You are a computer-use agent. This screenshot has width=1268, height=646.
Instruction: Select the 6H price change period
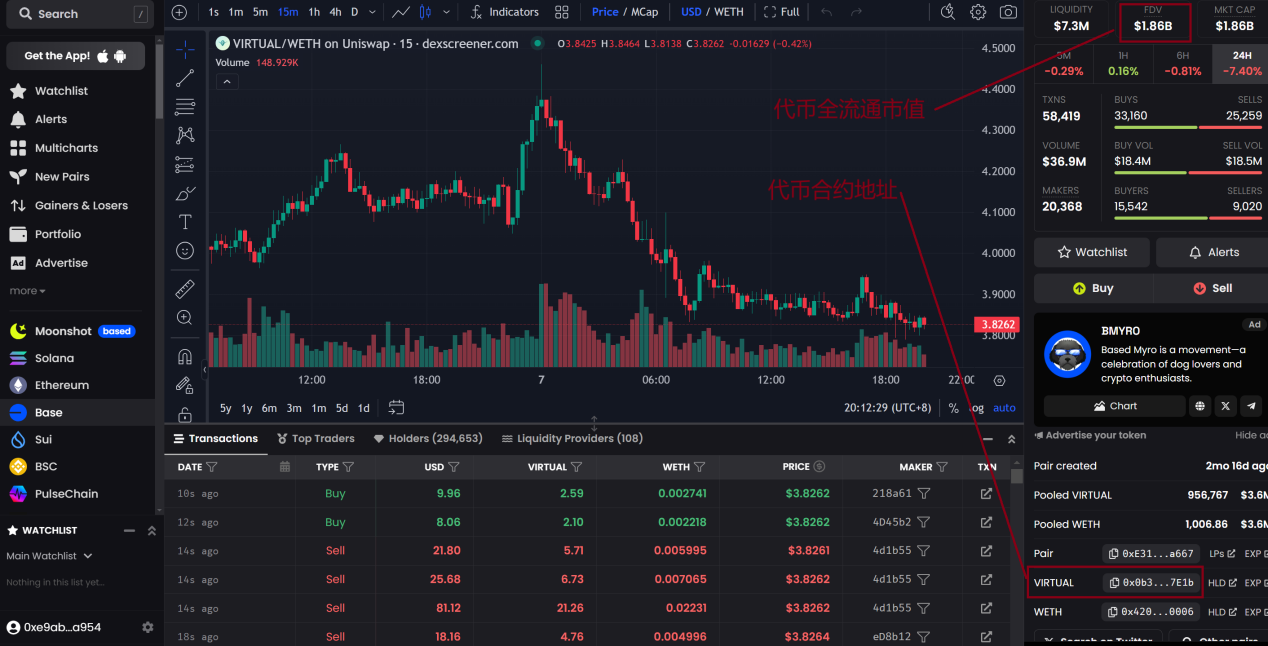tap(1183, 64)
